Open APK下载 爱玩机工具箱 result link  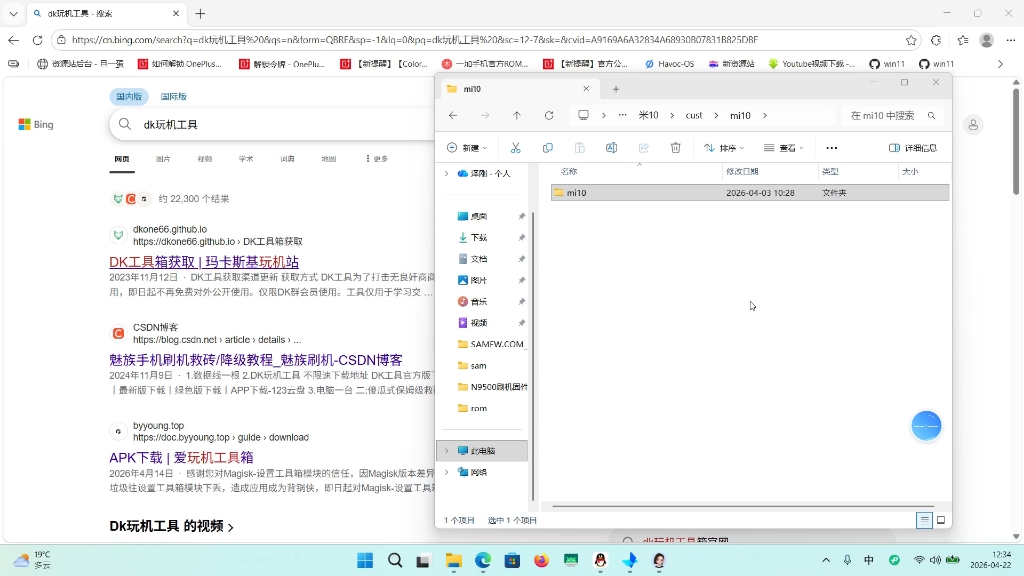pos(181,458)
